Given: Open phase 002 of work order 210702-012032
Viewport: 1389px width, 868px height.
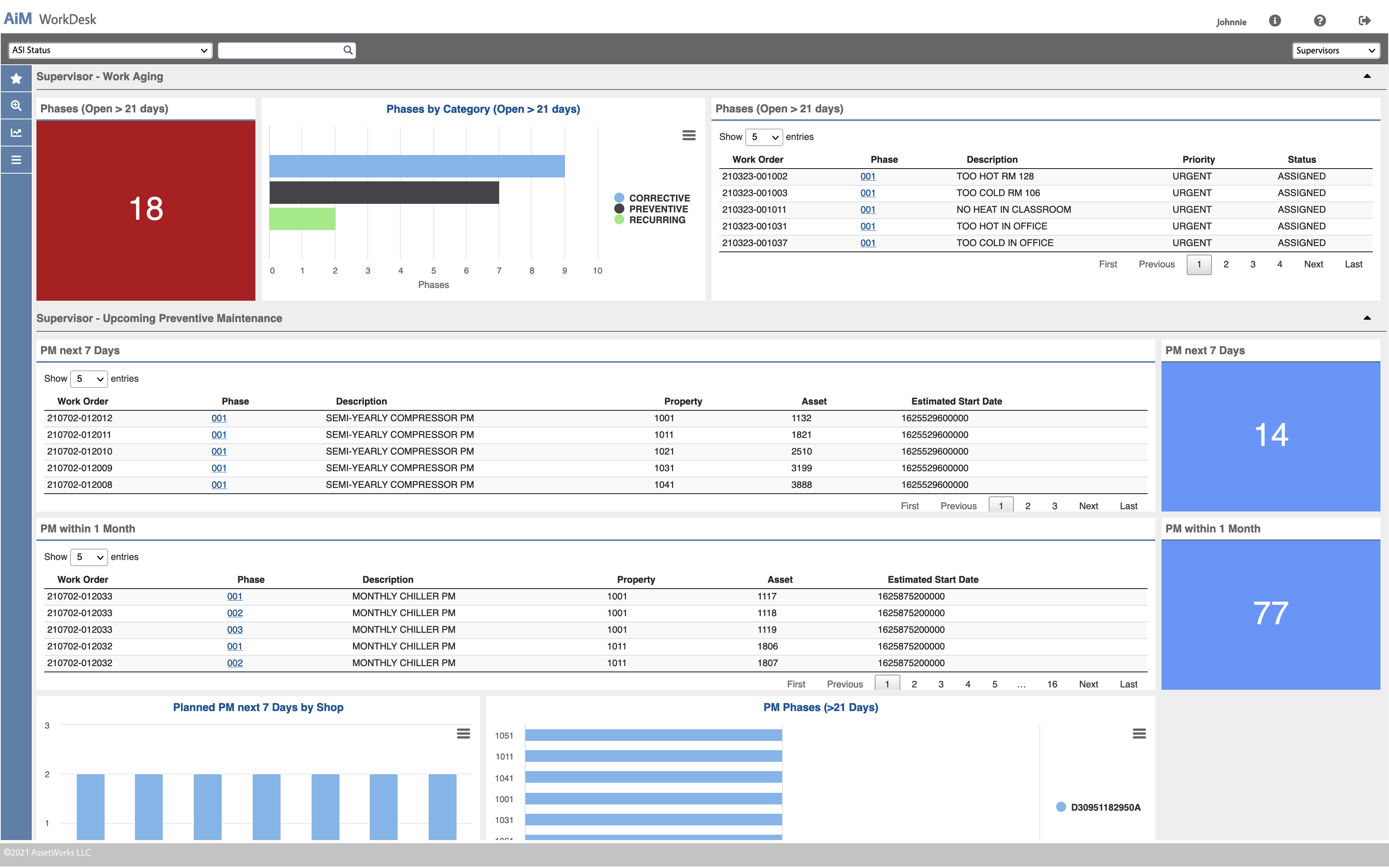Looking at the screenshot, I should [x=235, y=663].
